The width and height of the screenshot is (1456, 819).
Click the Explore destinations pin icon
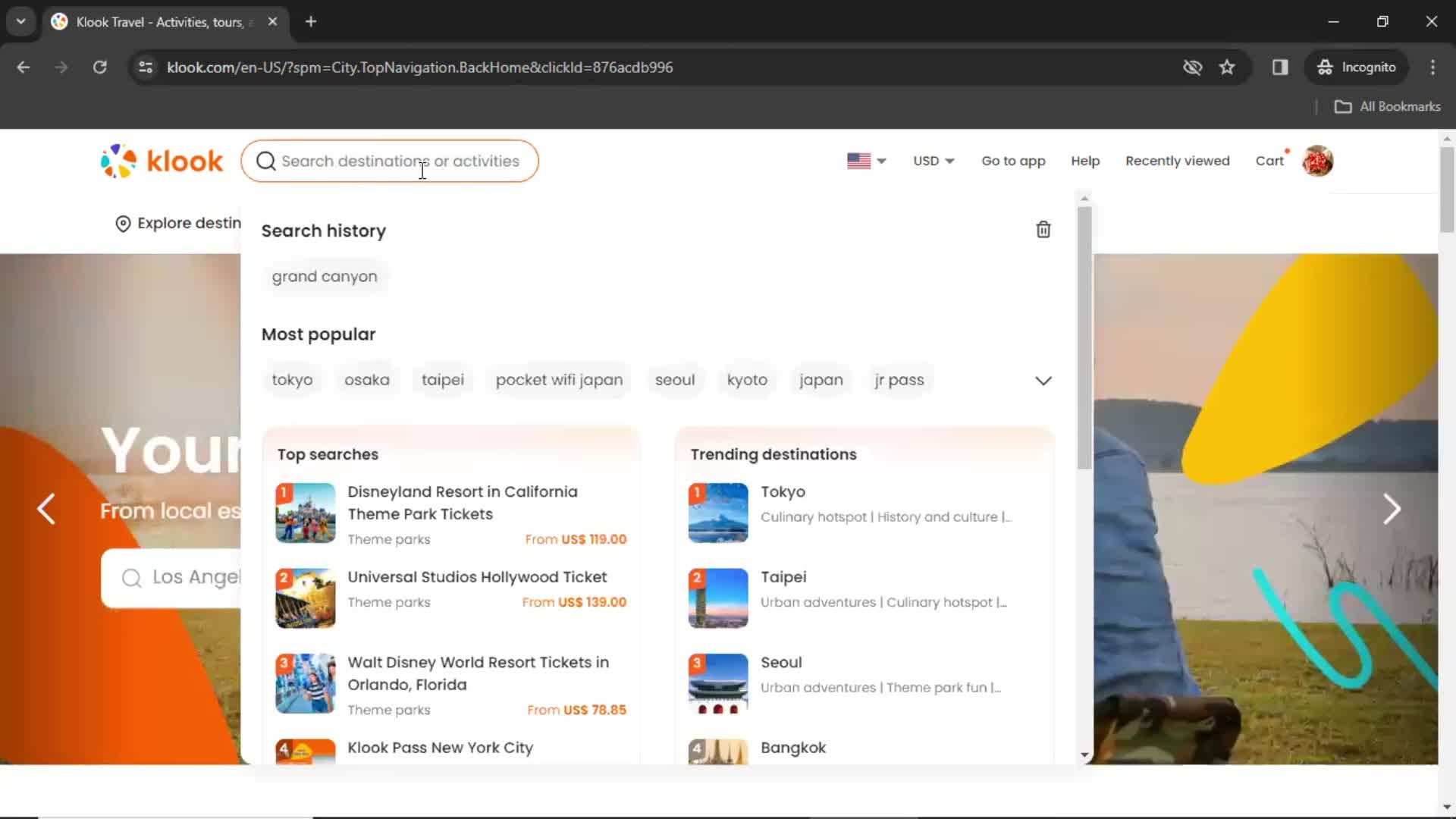coord(123,224)
